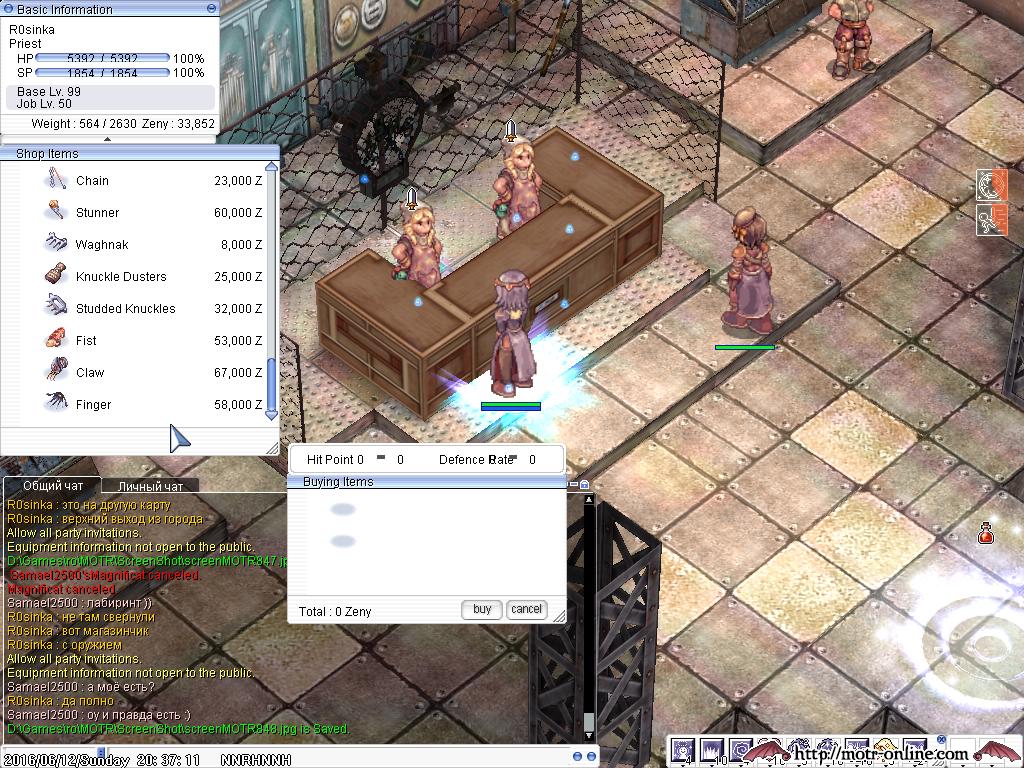
Task: Click Shop Items scrollbar up arrow
Action: [x=271, y=167]
